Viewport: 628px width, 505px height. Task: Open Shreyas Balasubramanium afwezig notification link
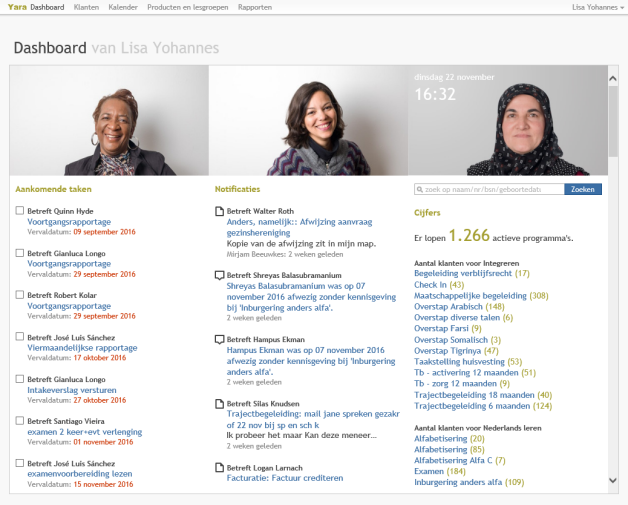coord(311,297)
